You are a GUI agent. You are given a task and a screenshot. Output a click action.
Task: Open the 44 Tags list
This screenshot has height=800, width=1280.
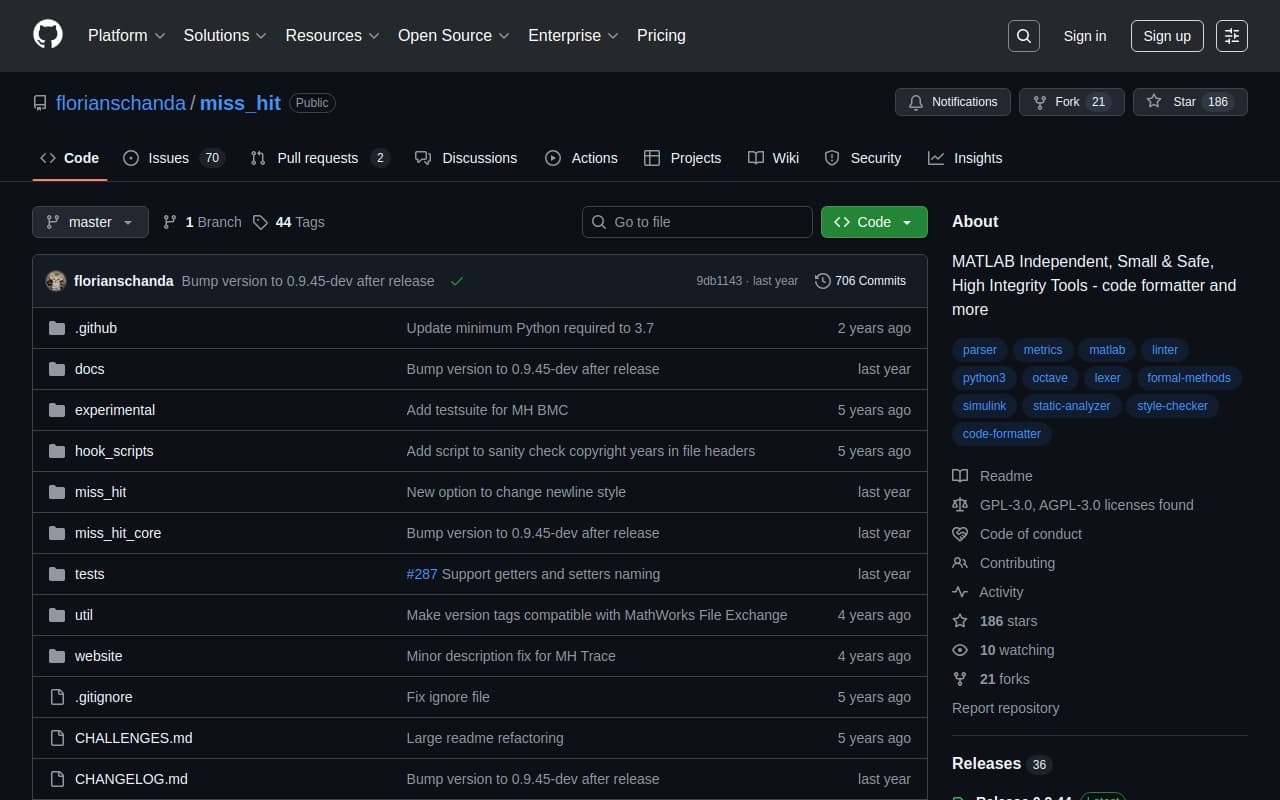tap(289, 222)
